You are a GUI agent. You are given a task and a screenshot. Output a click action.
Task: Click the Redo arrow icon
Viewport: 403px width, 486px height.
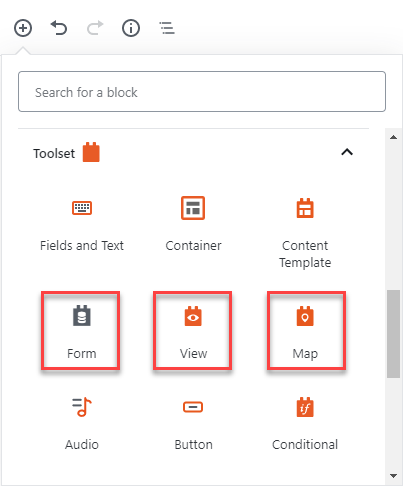[95, 28]
